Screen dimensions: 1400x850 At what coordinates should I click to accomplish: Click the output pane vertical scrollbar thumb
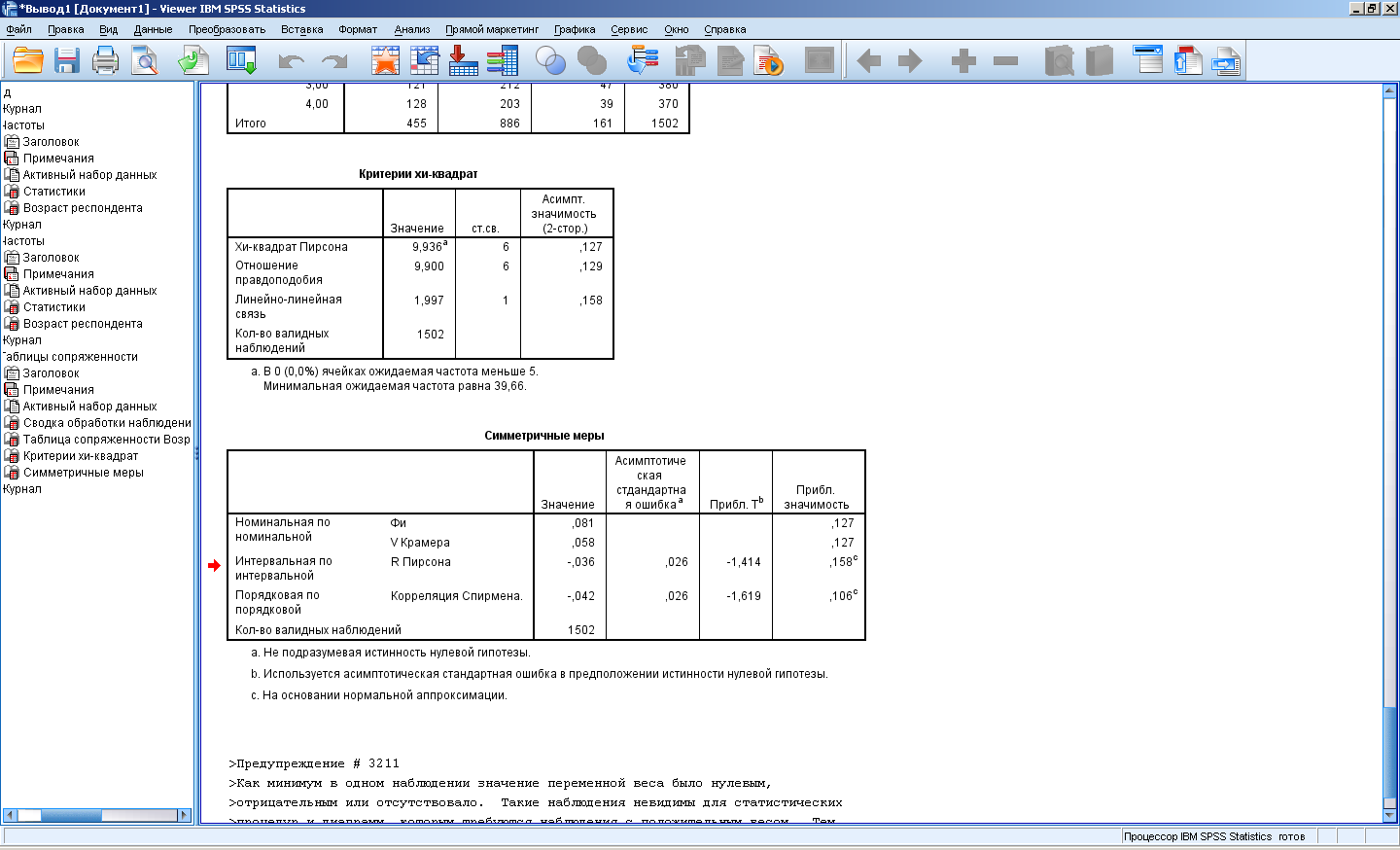1389,752
